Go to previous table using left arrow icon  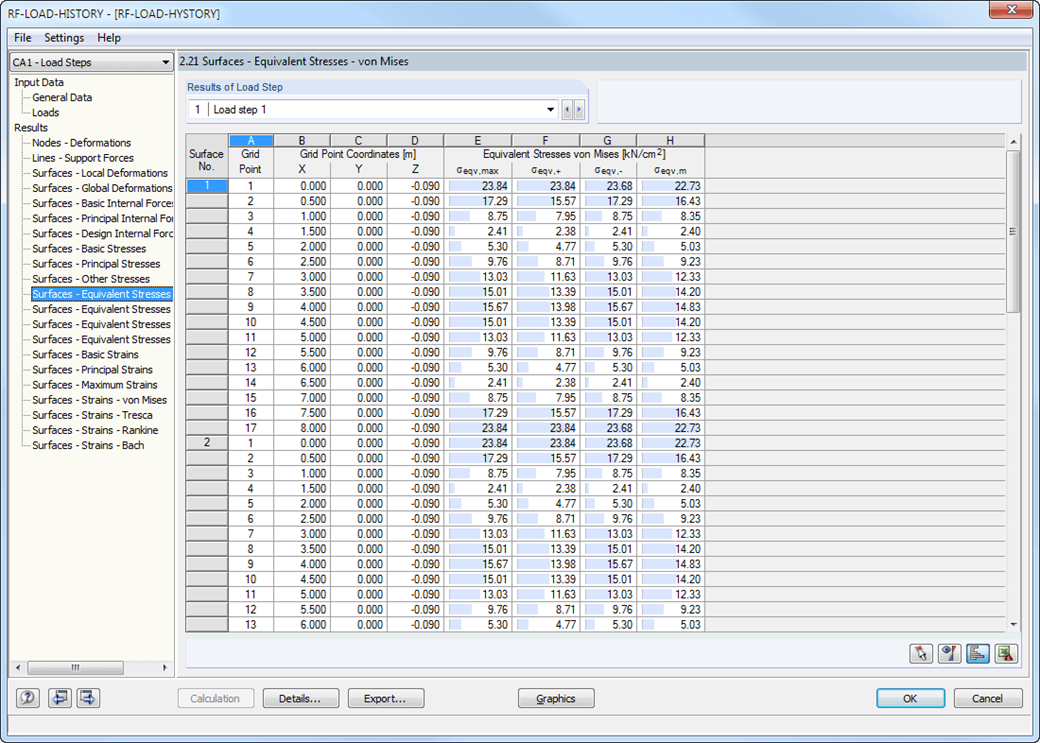point(59,698)
